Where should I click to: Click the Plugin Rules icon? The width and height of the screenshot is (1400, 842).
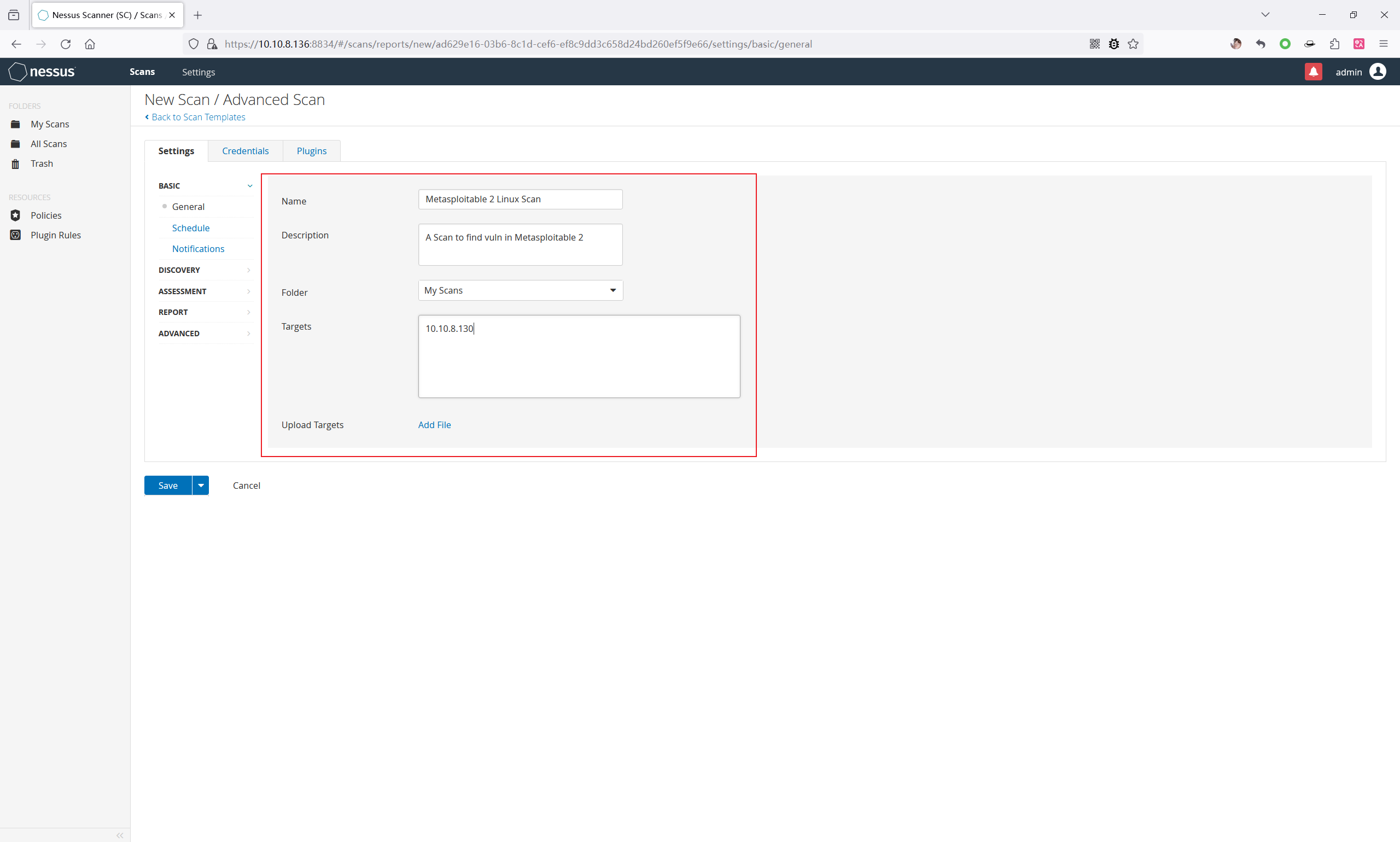[15, 235]
